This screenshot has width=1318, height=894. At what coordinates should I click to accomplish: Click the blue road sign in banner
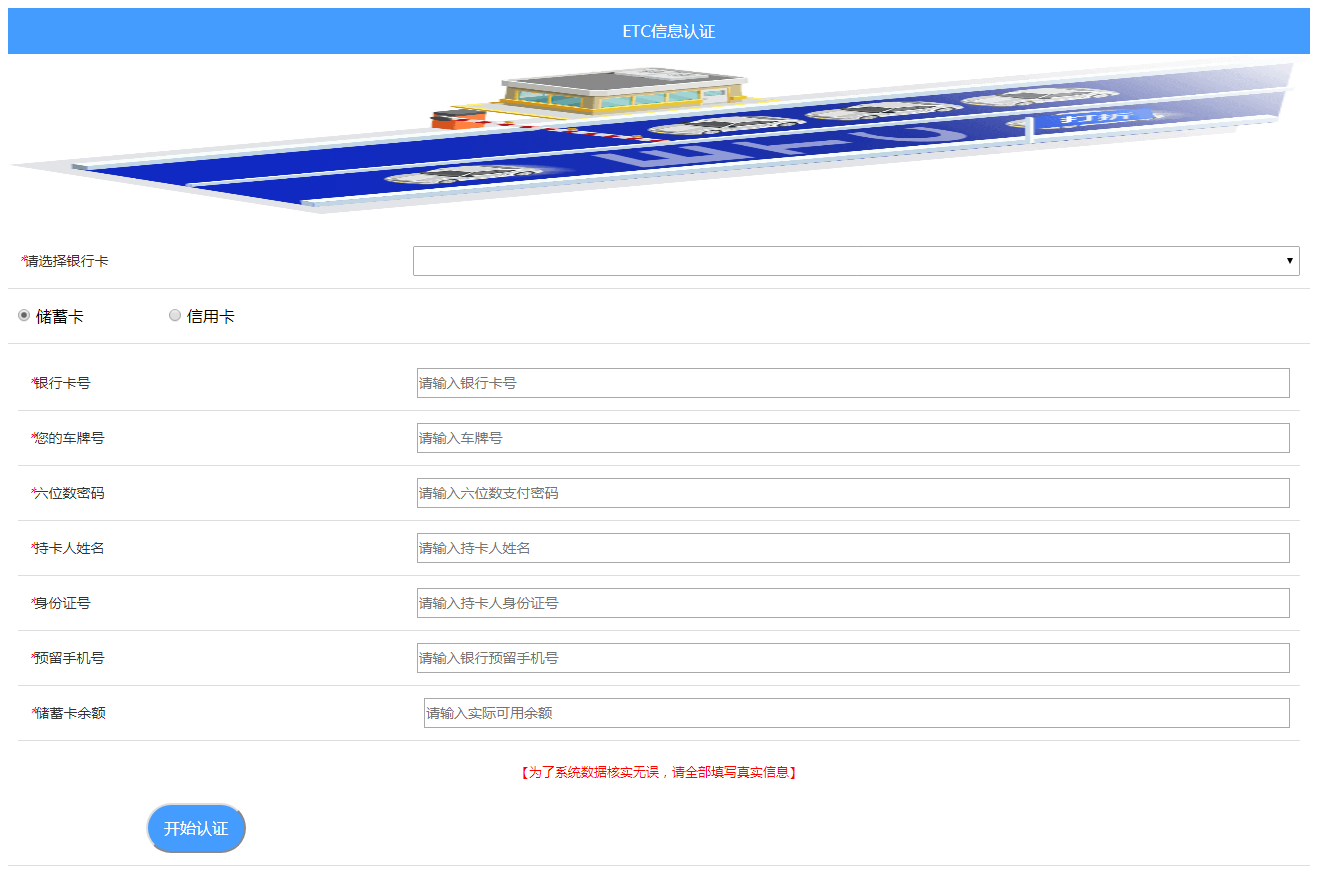click(x=1092, y=119)
